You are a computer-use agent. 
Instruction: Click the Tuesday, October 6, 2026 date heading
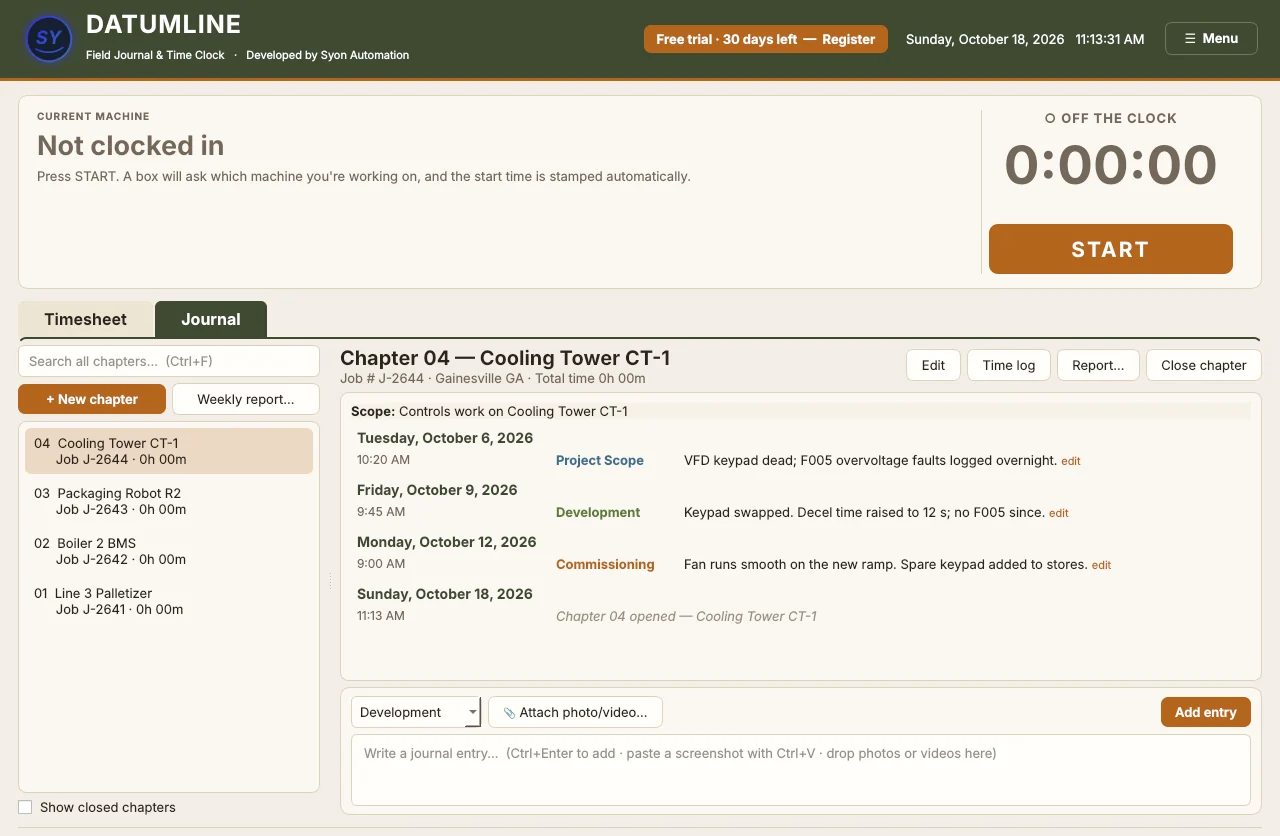(x=445, y=438)
